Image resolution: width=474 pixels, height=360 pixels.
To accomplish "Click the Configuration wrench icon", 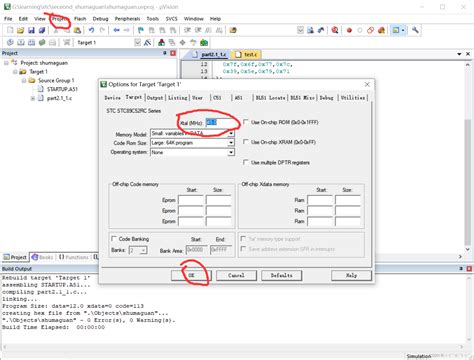I will (415, 30).
